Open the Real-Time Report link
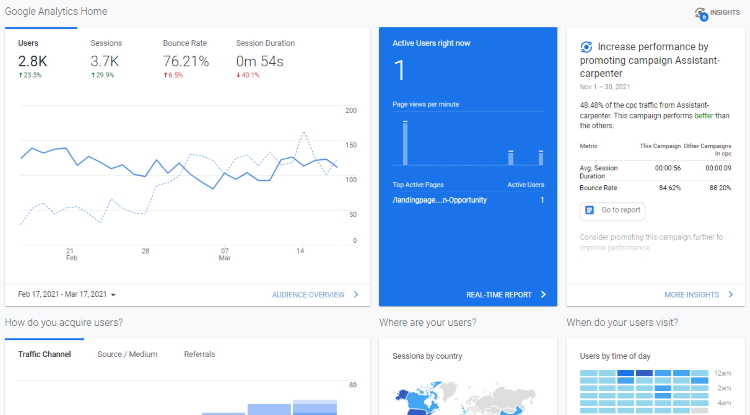This screenshot has height=415, width=750. point(498,295)
